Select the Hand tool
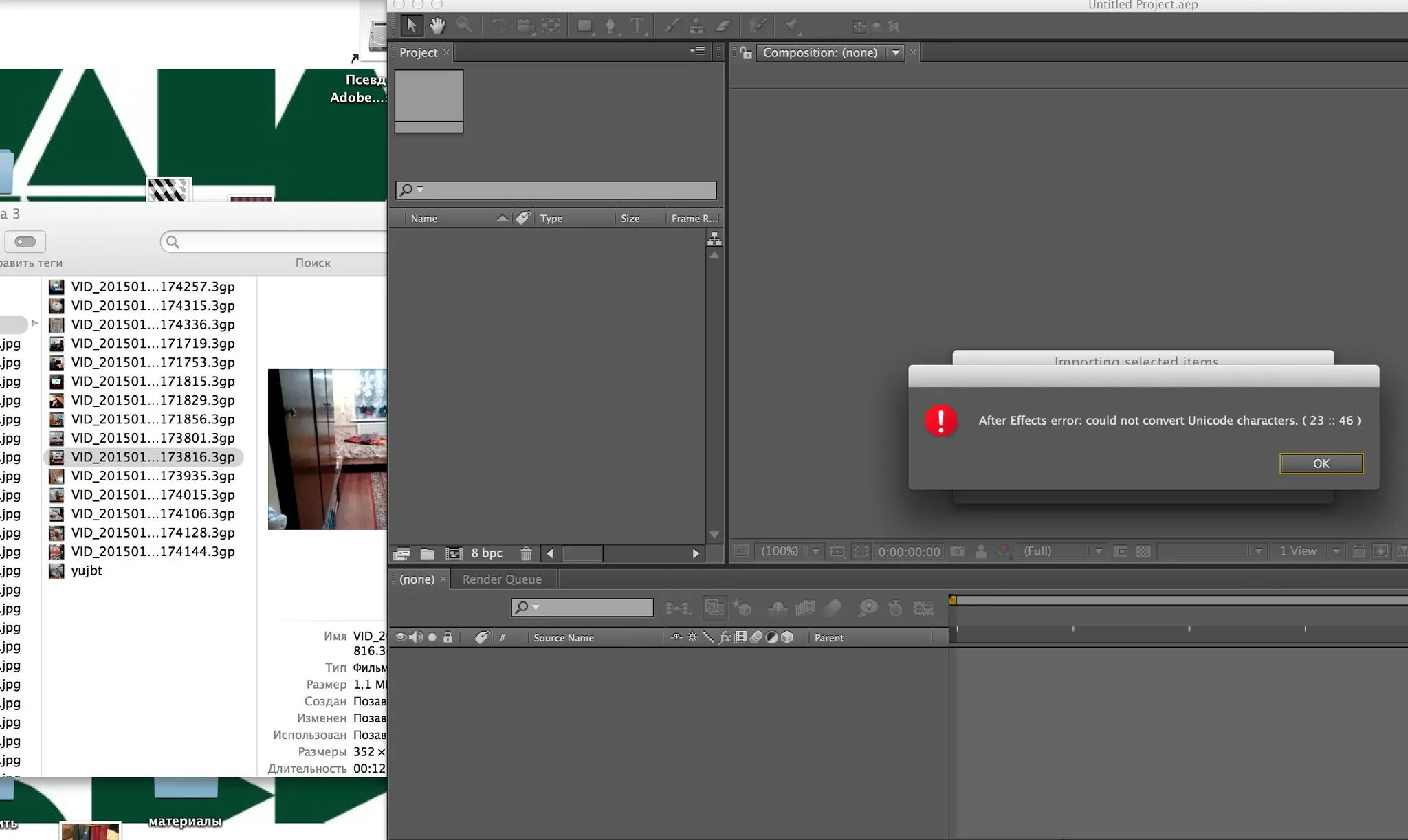1408x840 pixels. 437,26
